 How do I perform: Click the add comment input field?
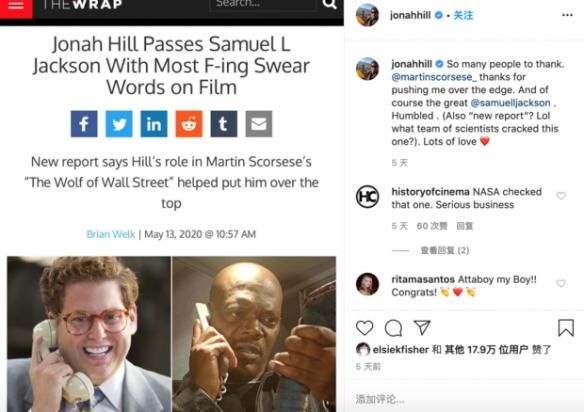464,399
